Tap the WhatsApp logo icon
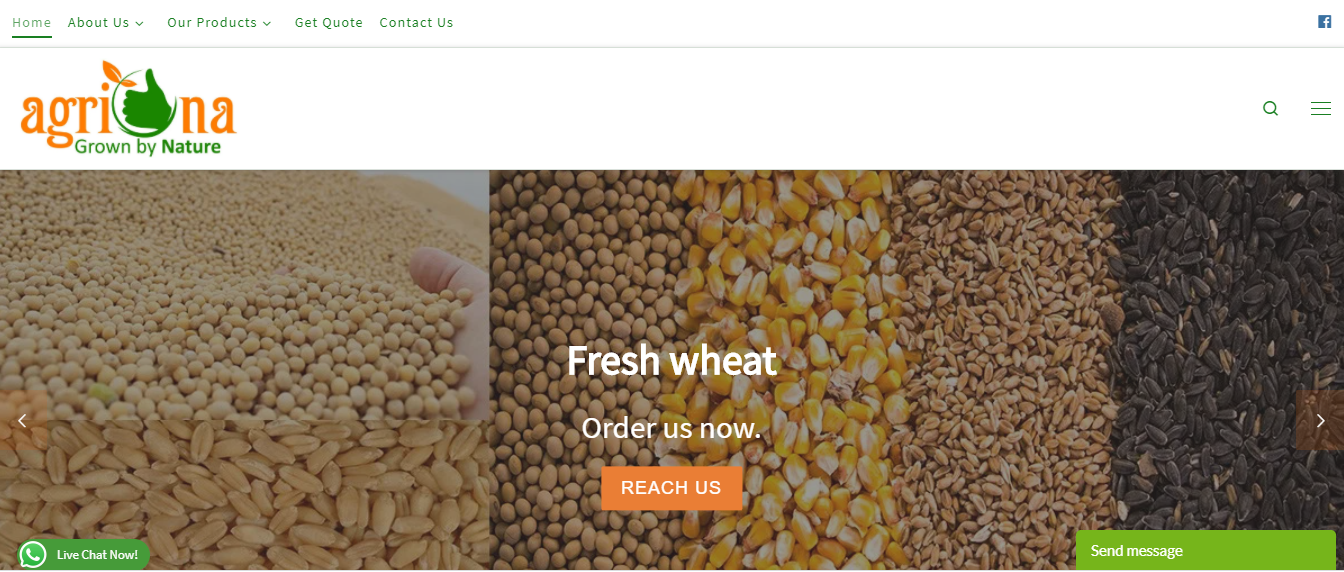 point(33,555)
